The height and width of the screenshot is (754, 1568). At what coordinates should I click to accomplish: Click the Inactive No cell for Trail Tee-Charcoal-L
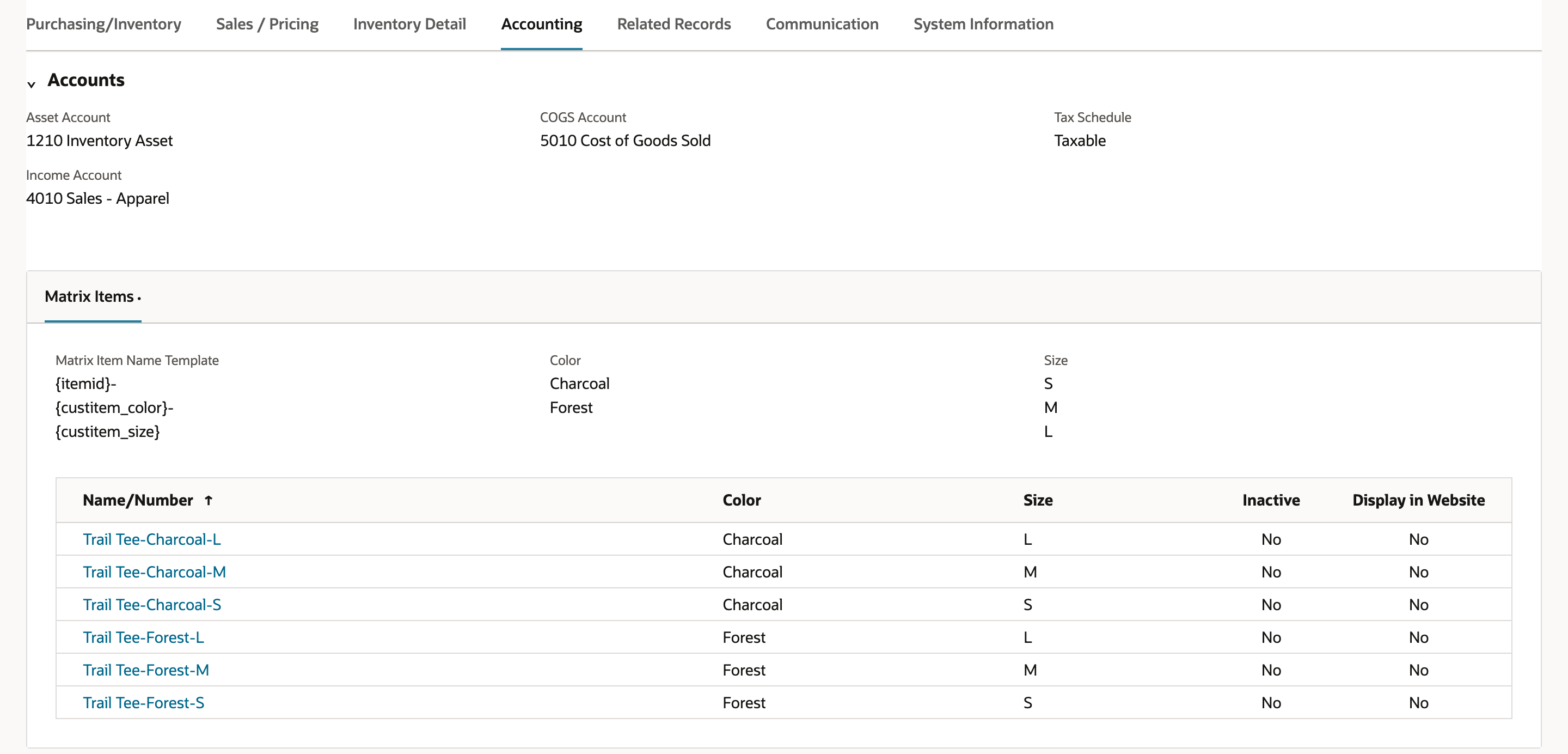pyautogui.click(x=1271, y=539)
